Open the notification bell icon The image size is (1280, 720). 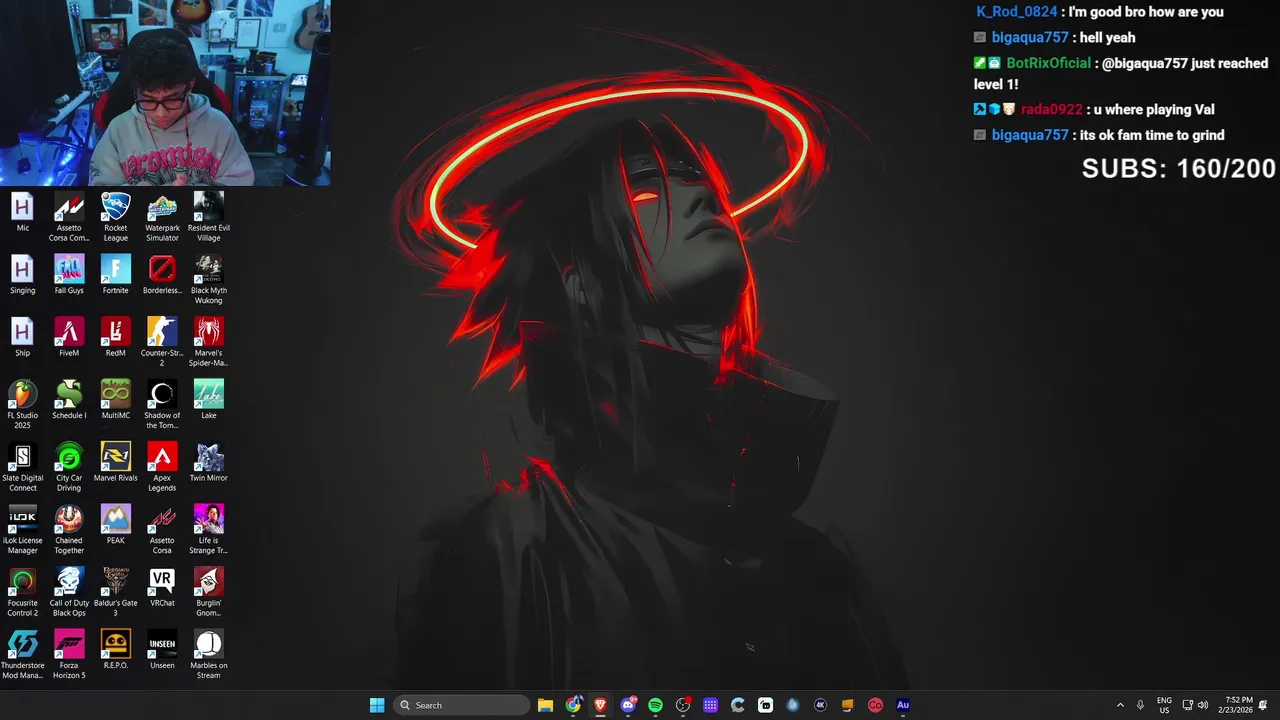[1263, 705]
